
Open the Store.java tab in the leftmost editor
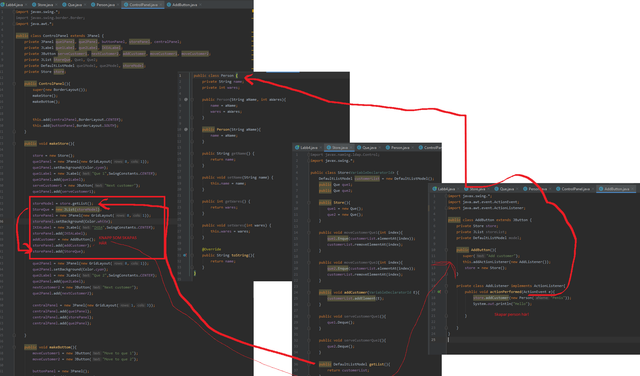point(45,4)
